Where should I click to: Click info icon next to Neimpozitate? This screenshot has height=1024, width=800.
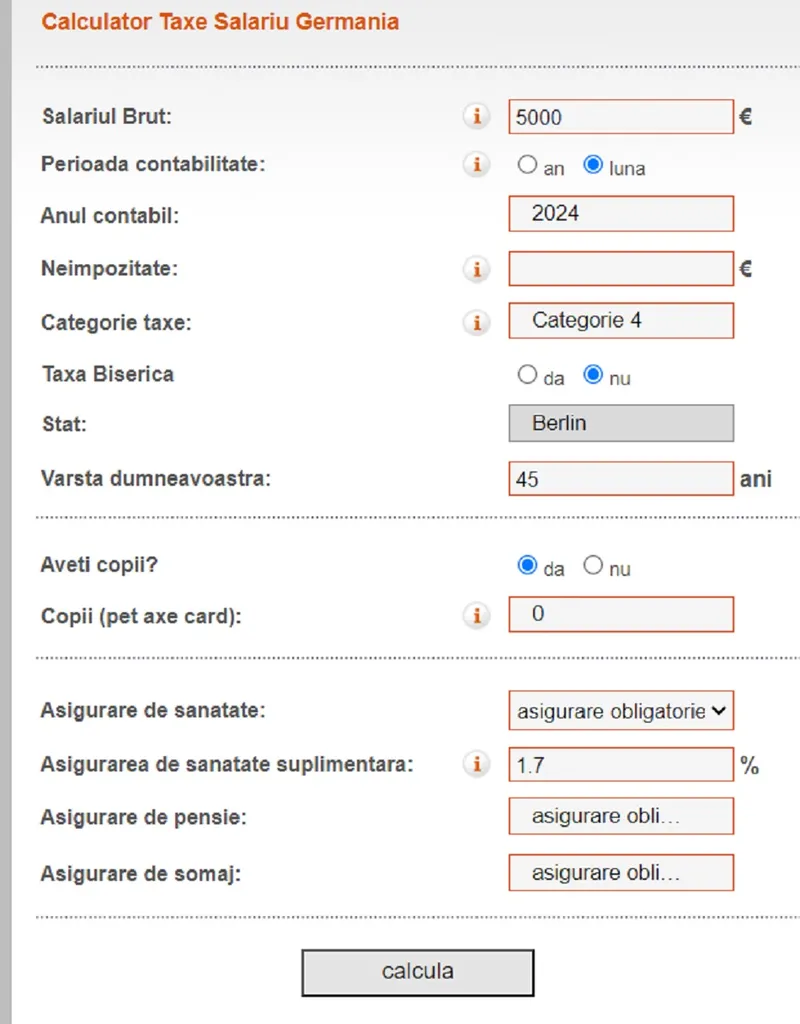[477, 268]
